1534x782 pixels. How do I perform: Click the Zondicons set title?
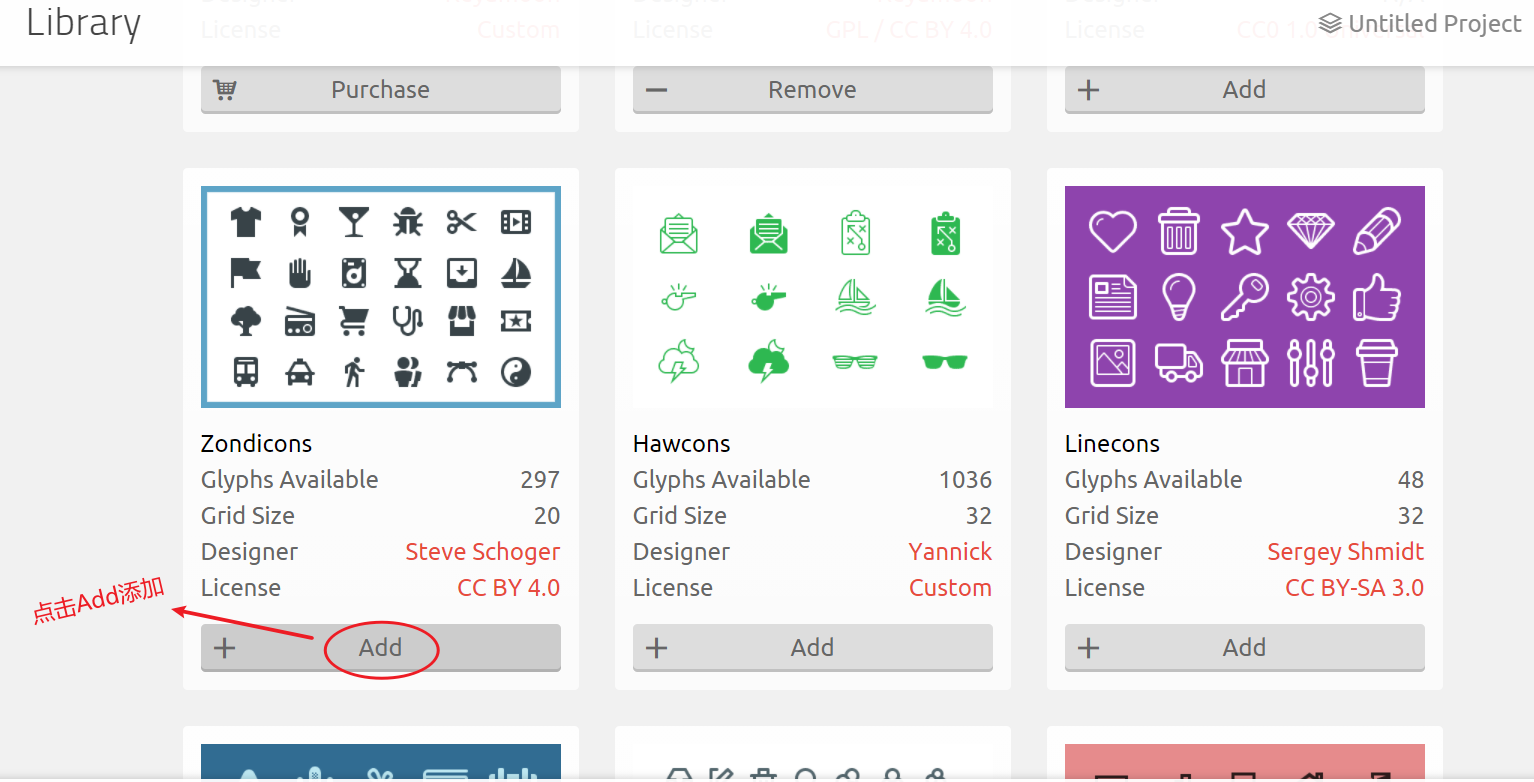[x=257, y=443]
